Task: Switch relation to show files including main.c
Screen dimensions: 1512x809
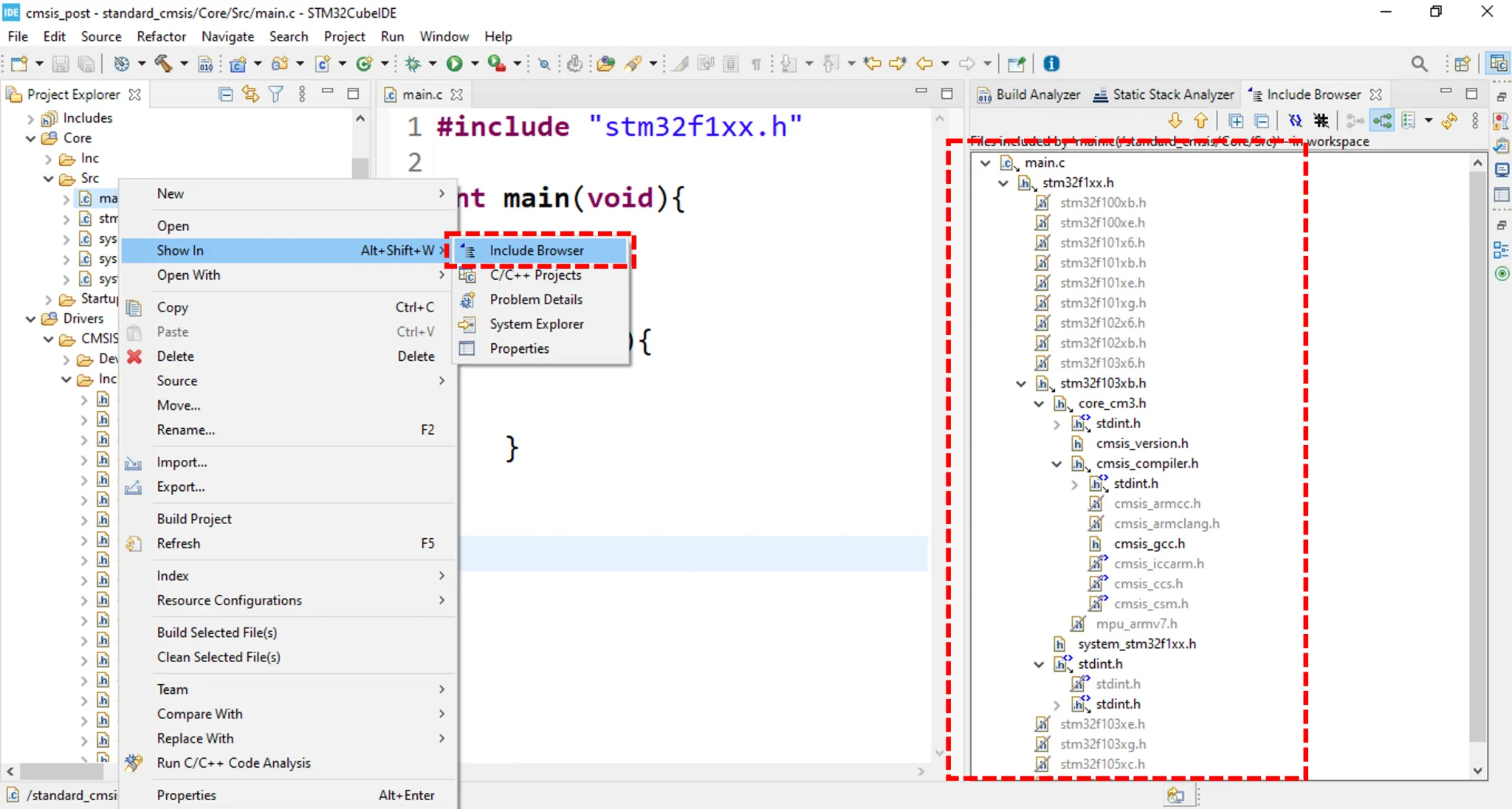Action: coord(1357,120)
